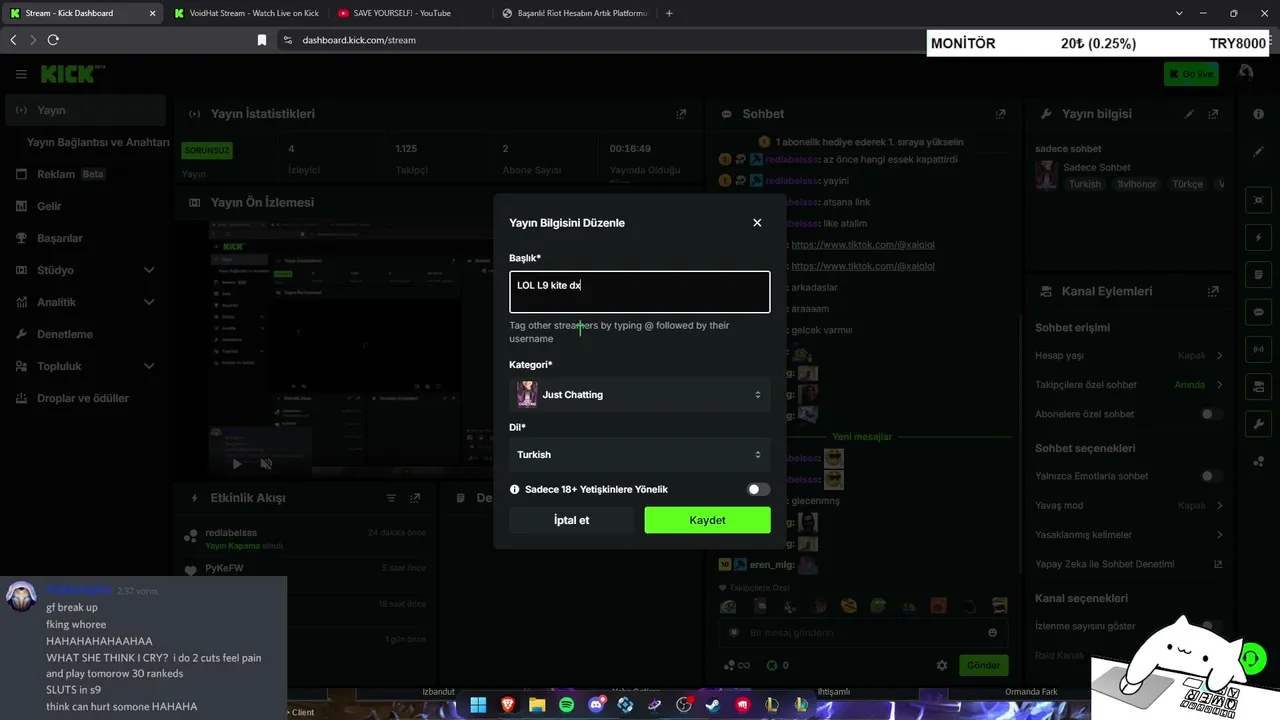
Task: Open File Explorer from taskbar
Action: pos(537,704)
